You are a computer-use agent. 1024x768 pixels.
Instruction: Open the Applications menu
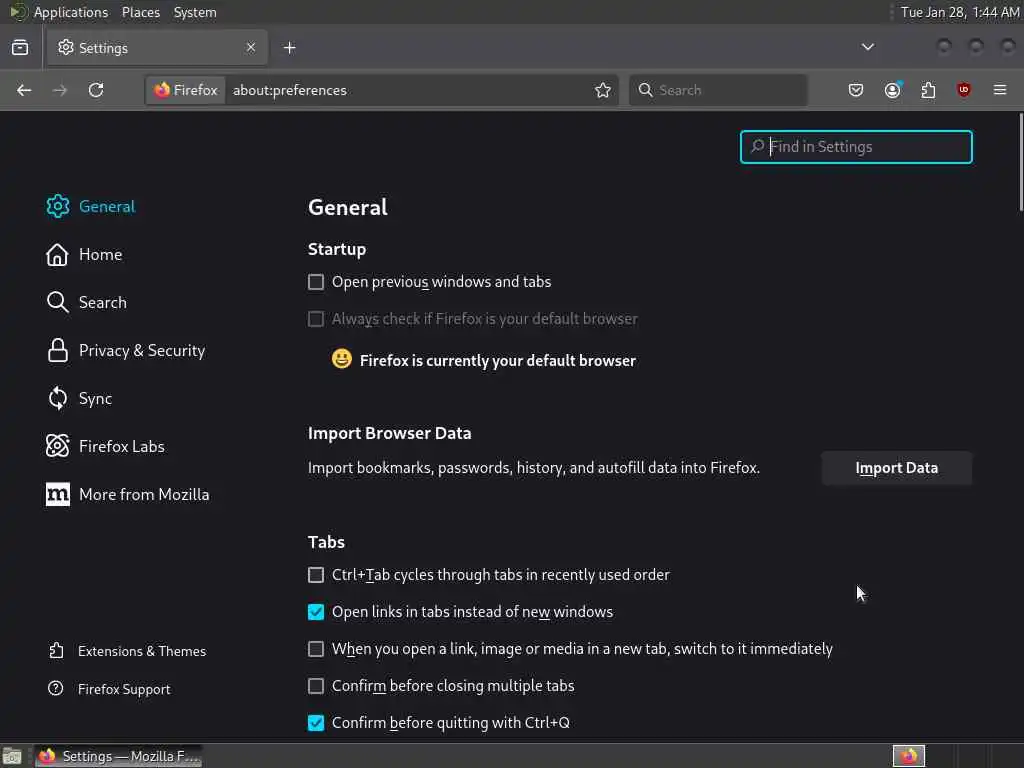click(x=70, y=12)
